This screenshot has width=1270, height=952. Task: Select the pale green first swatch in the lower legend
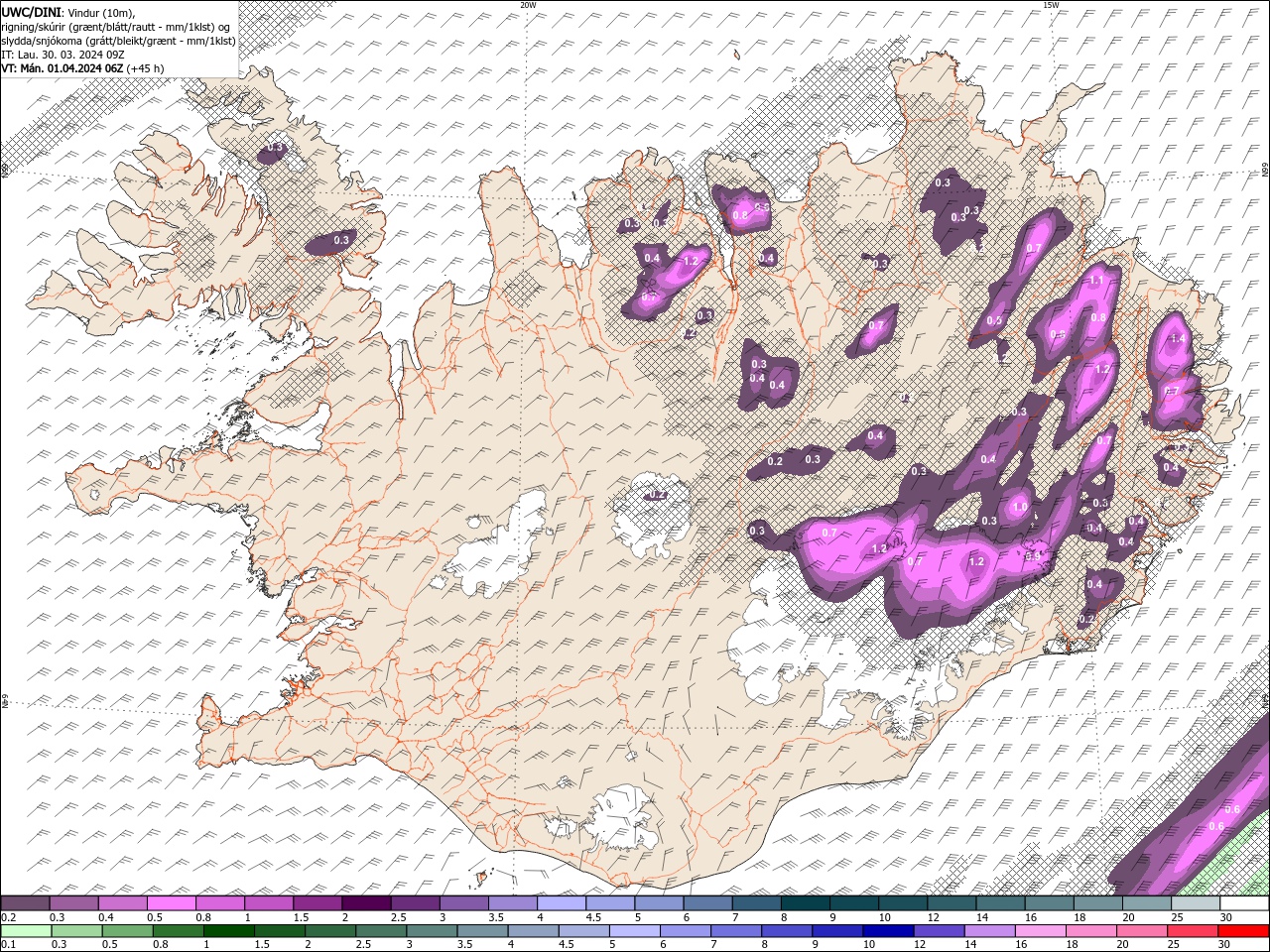(x=25, y=931)
